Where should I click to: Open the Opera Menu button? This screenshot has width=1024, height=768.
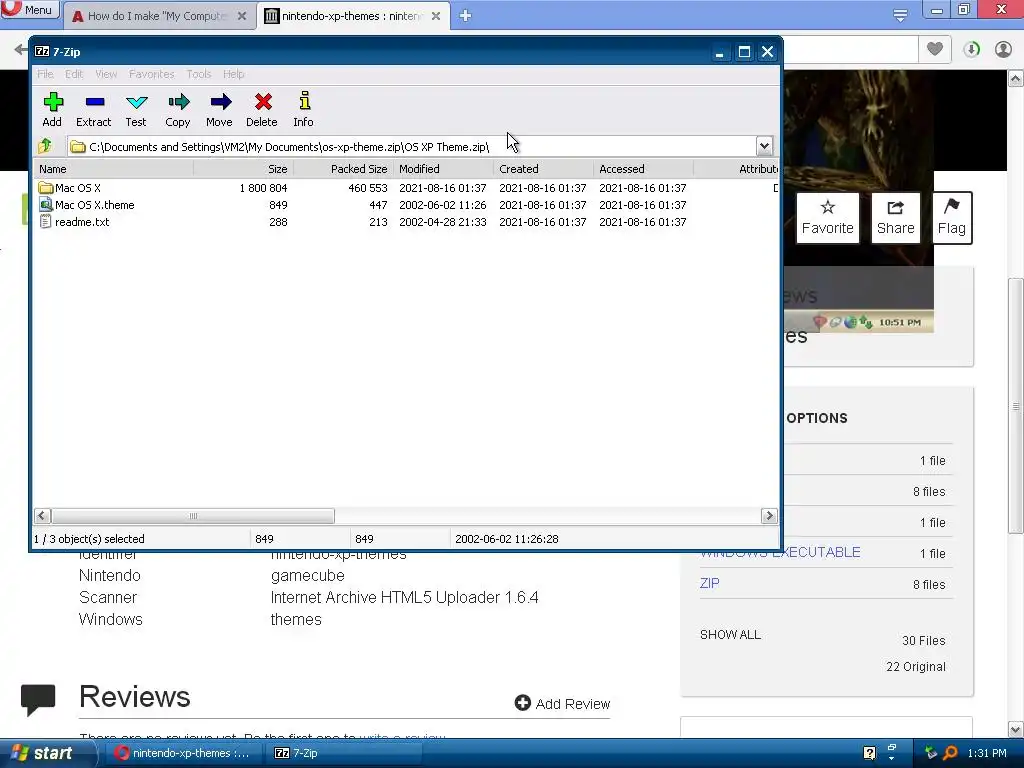[29, 9]
